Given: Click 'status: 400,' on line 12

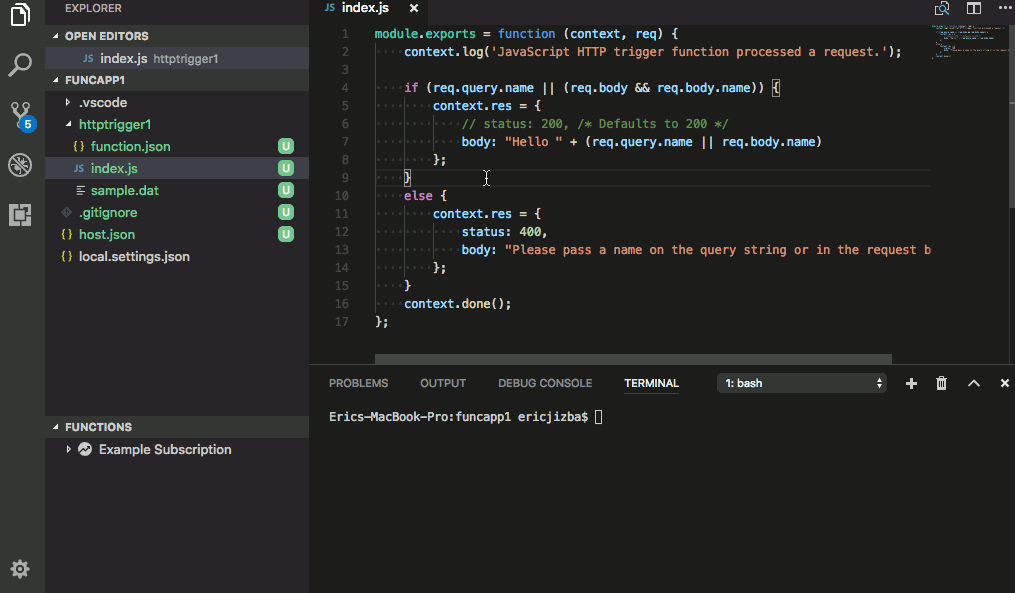Looking at the screenshot, I should click(504, 232).
